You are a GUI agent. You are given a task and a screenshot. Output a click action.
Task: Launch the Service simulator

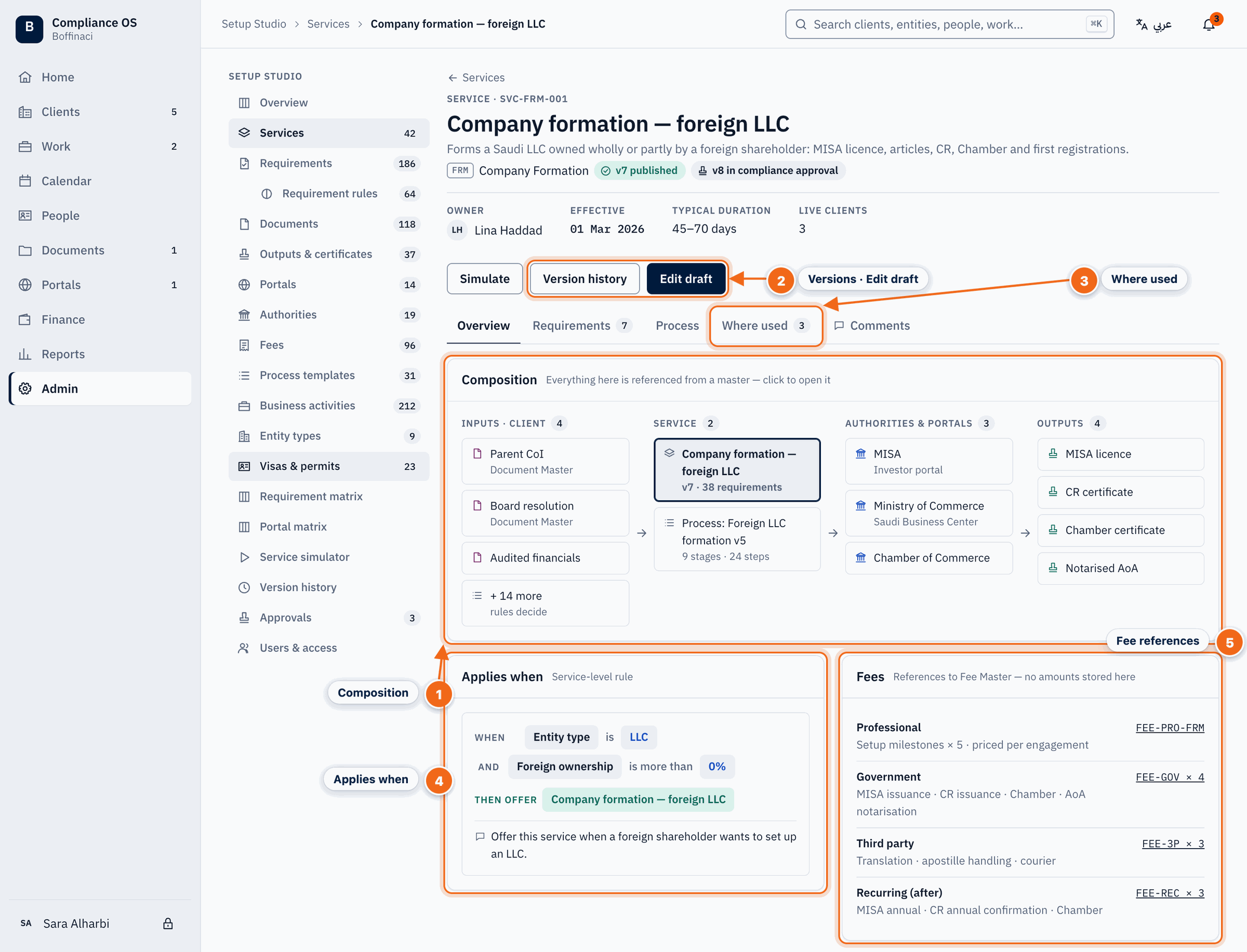coord(329,556)
